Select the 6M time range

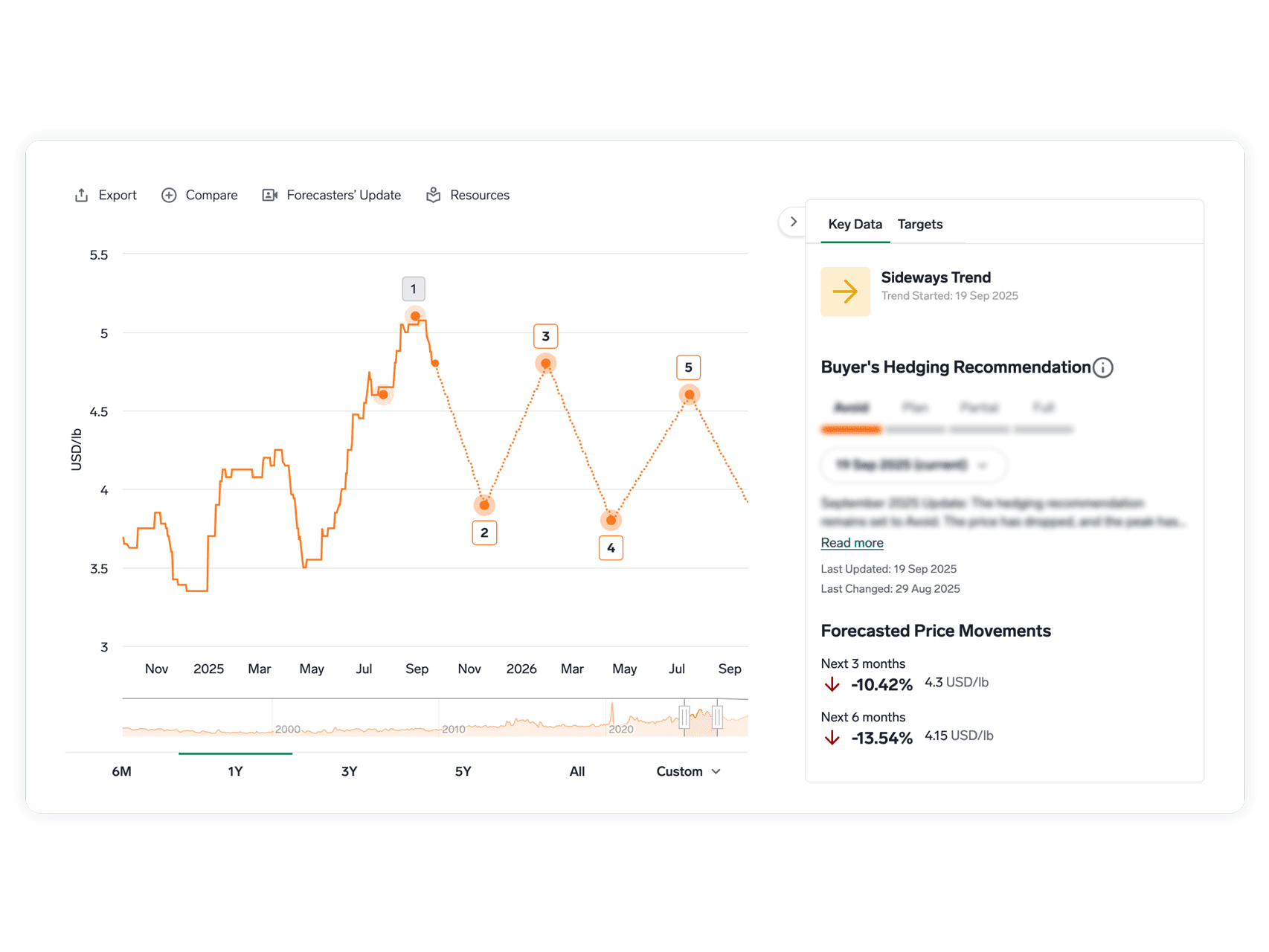tap(122, 771)
